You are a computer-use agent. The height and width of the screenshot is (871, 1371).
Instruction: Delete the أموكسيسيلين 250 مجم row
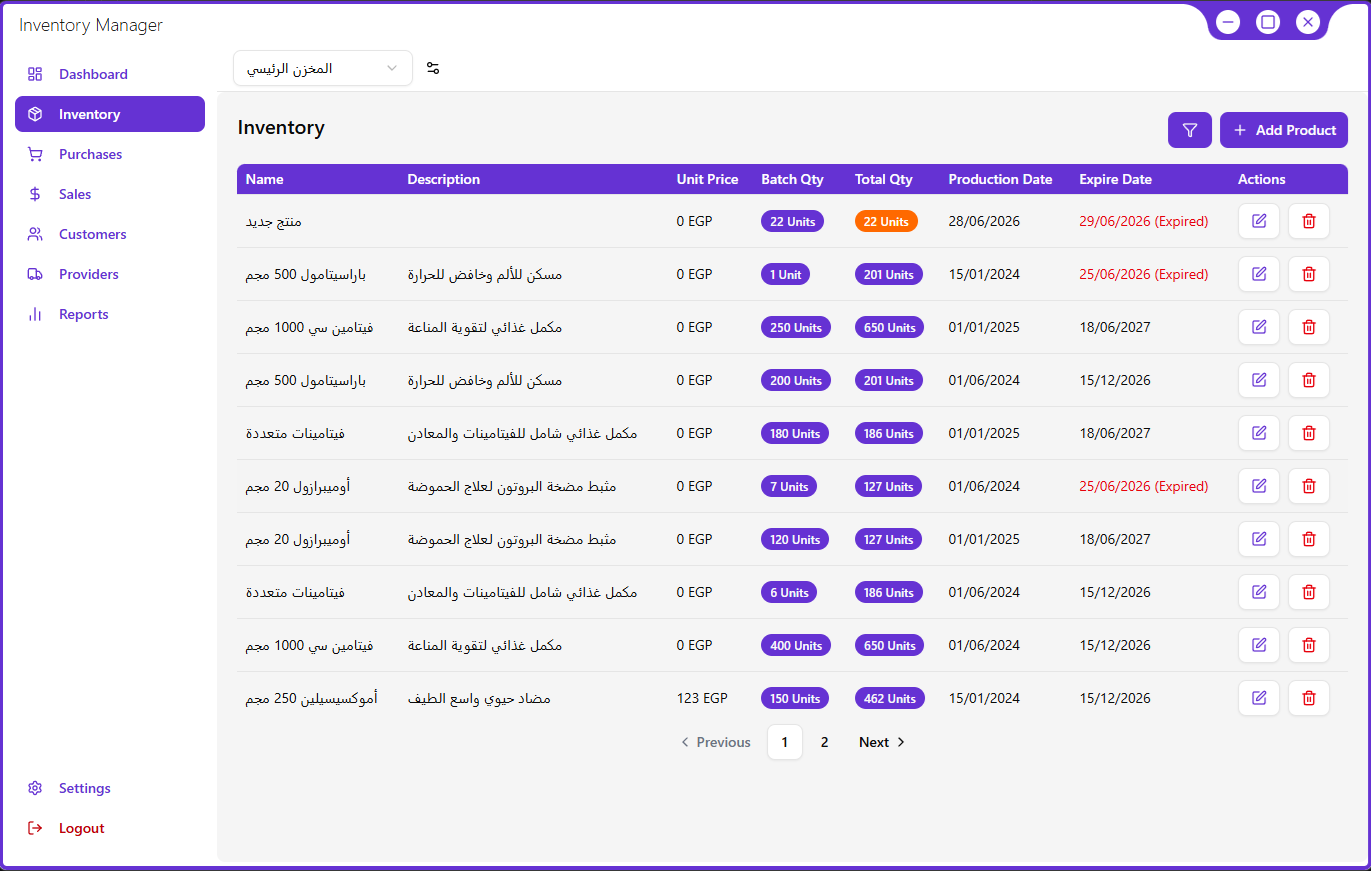pyautogui.click(x=1309, y=698)
